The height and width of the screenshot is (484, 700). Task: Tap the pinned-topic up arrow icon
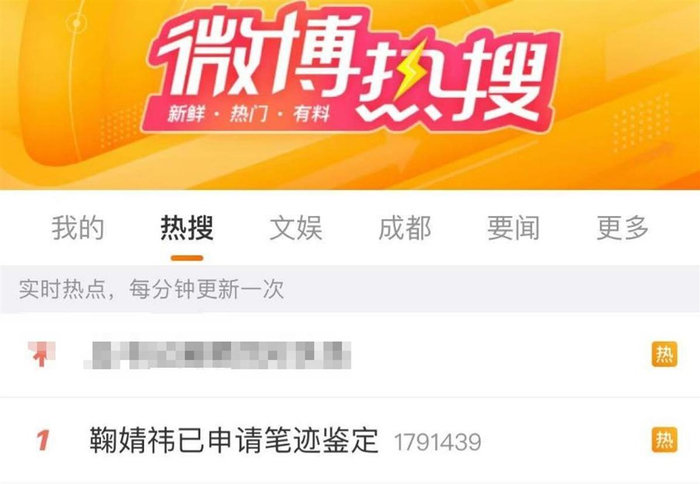(42, 355)
